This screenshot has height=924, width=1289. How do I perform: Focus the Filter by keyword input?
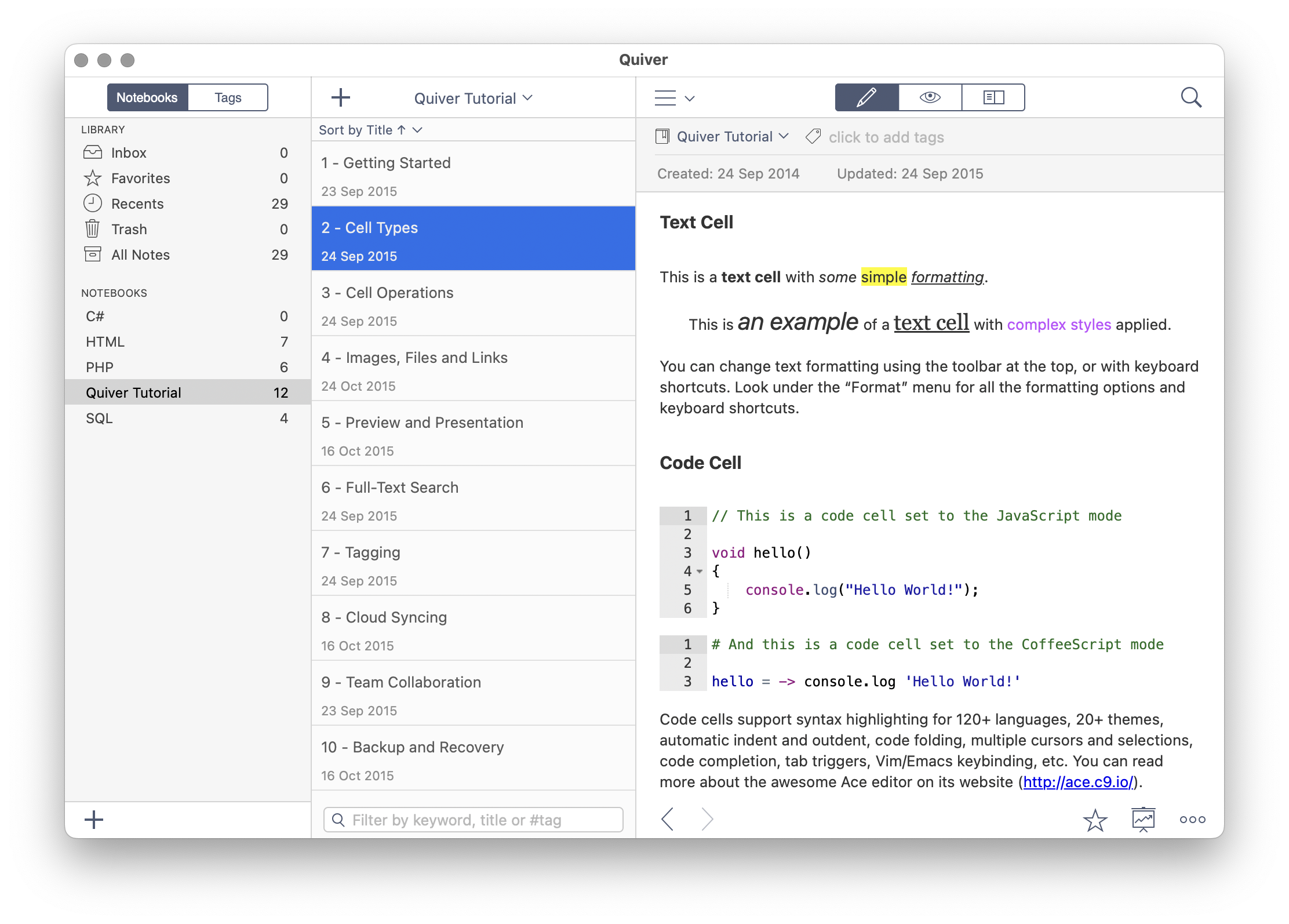[x=474, y=820]
